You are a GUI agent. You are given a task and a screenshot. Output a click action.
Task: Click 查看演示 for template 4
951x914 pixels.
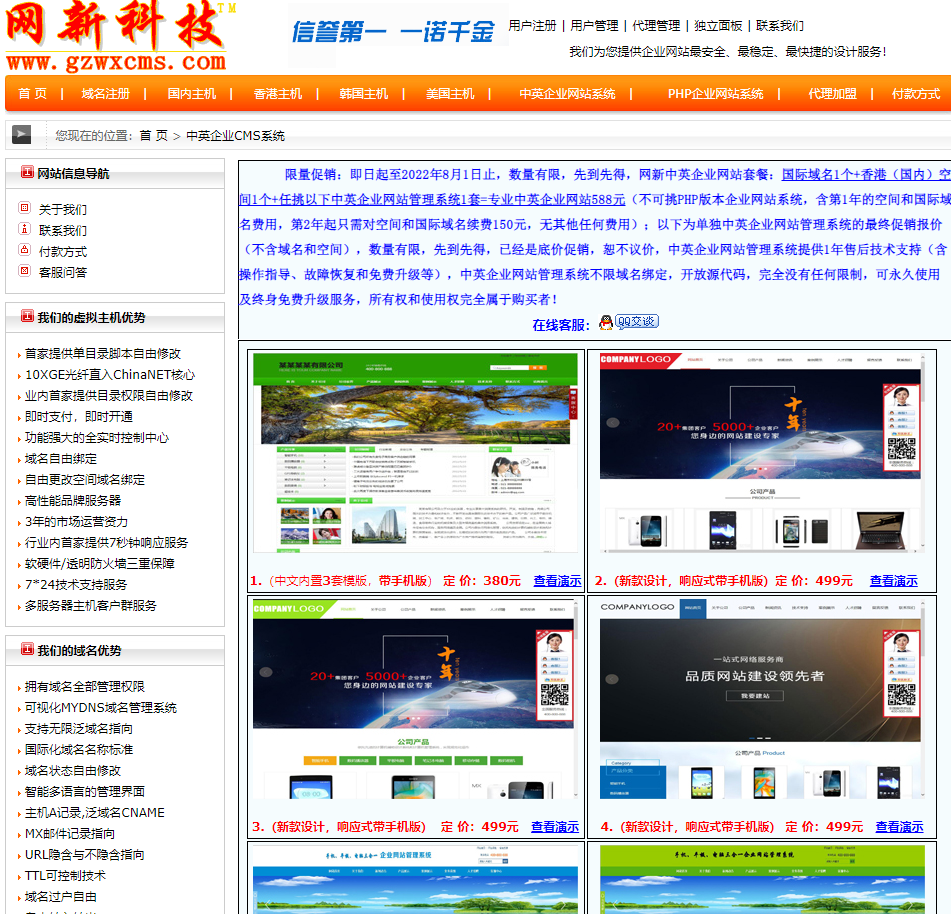click(899, 827)
